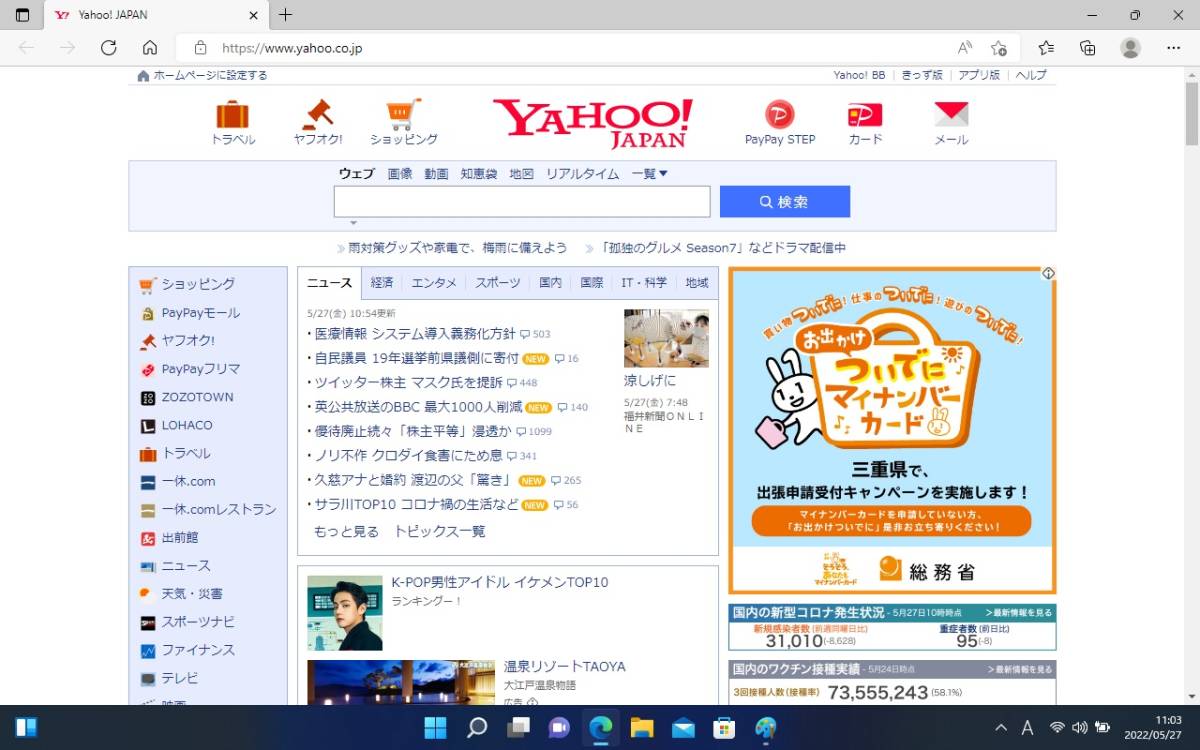Select the 国際 news tab
Viewport: 1200px width, 750px height.
click(592, 283)
